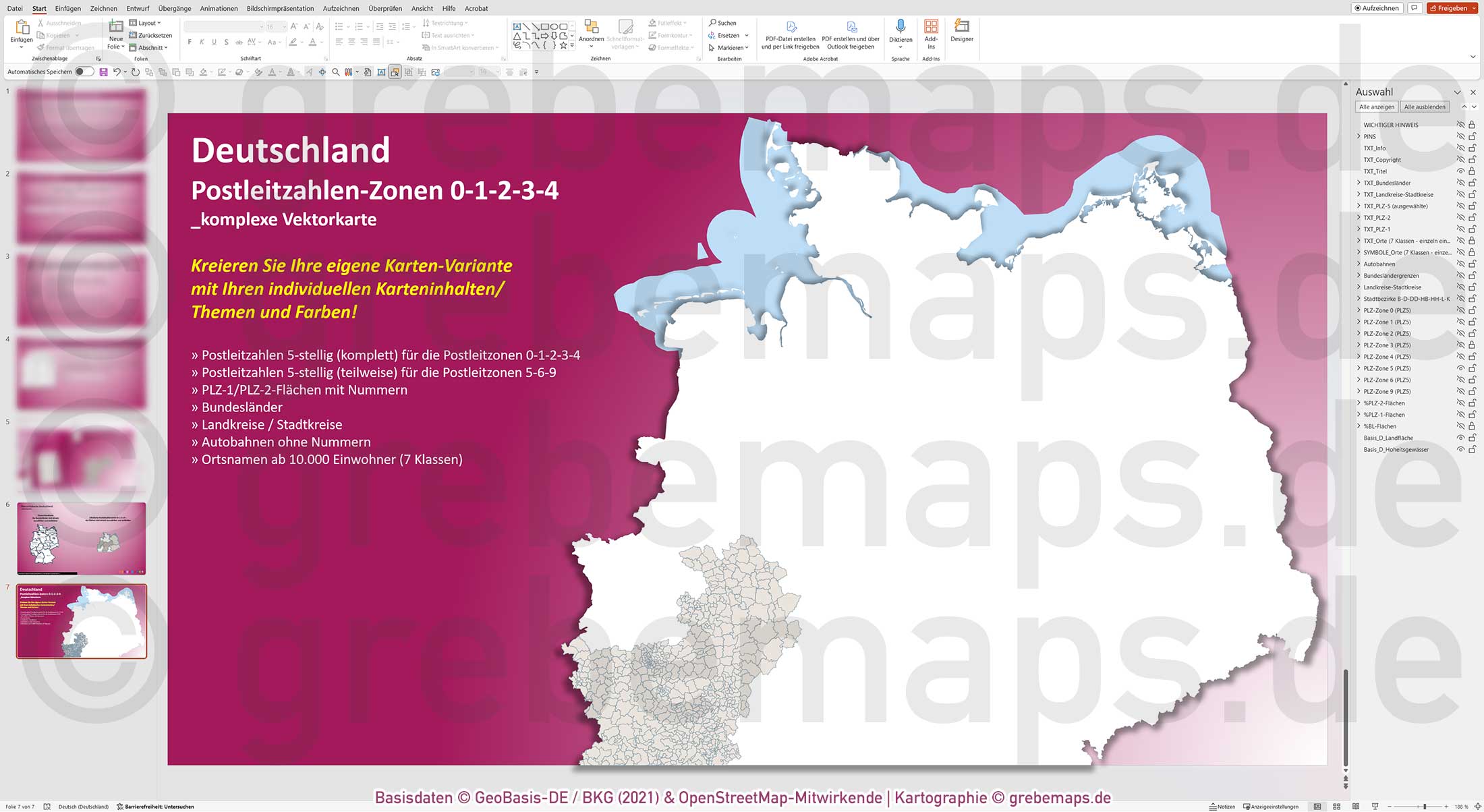Create PDF via 'PDF-Datei erstellen und per Link freigeben'

(x=791, y=34)
